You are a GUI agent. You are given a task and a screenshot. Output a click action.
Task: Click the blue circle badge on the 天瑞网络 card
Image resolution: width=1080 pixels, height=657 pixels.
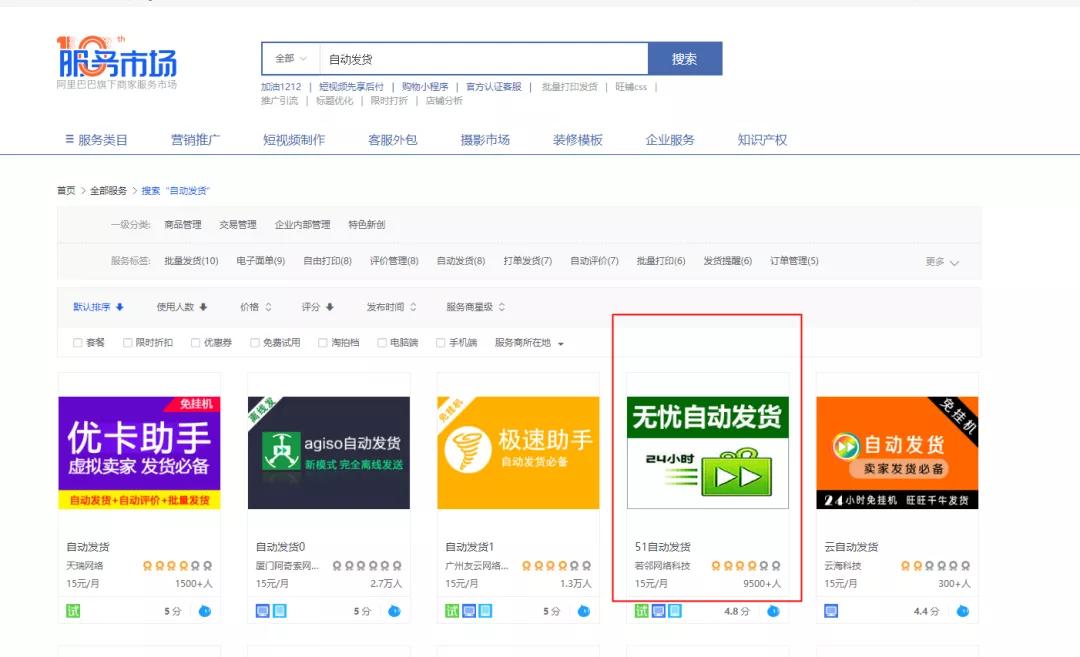[x=205, y=611]
